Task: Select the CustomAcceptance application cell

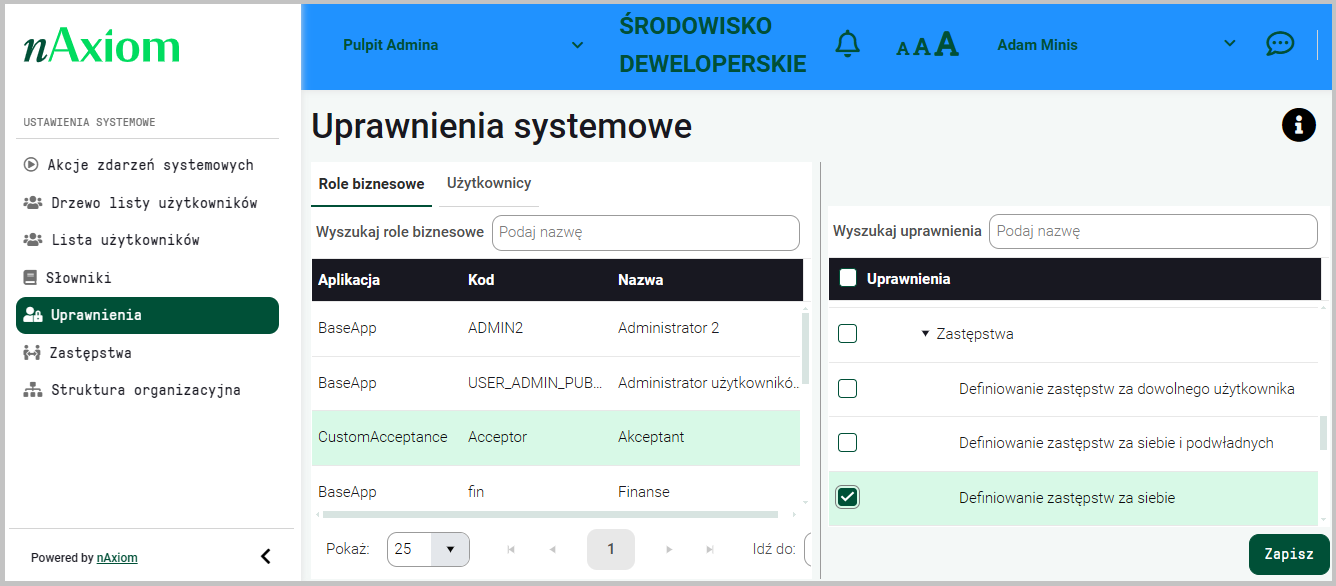Action: (x=383, y=437)
